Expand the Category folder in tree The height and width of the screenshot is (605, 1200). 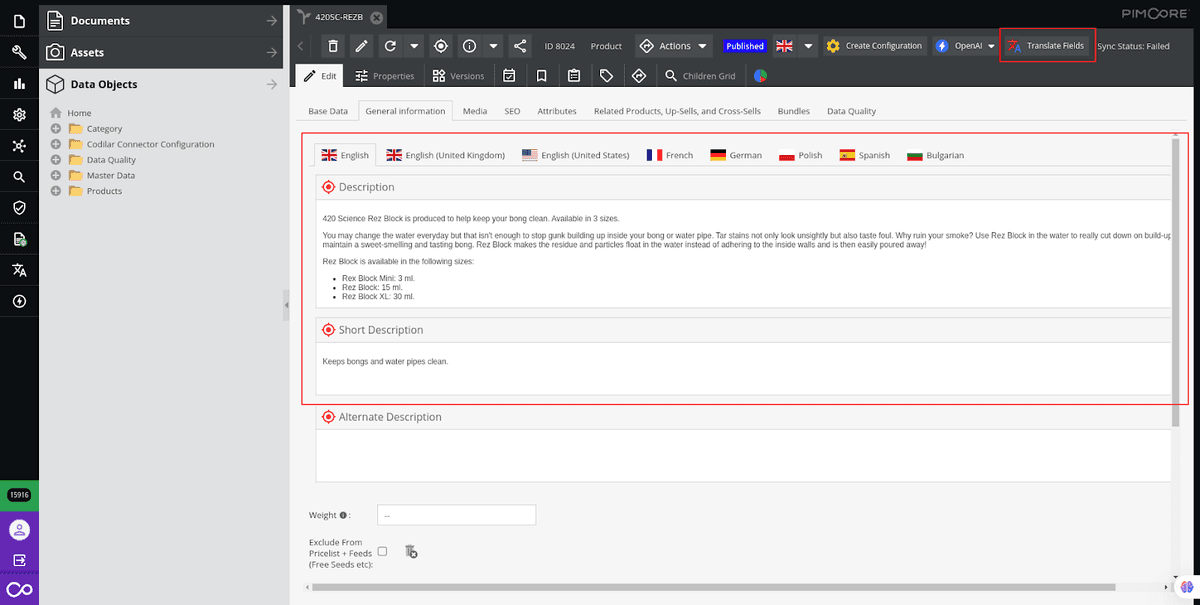coord(56,129)
